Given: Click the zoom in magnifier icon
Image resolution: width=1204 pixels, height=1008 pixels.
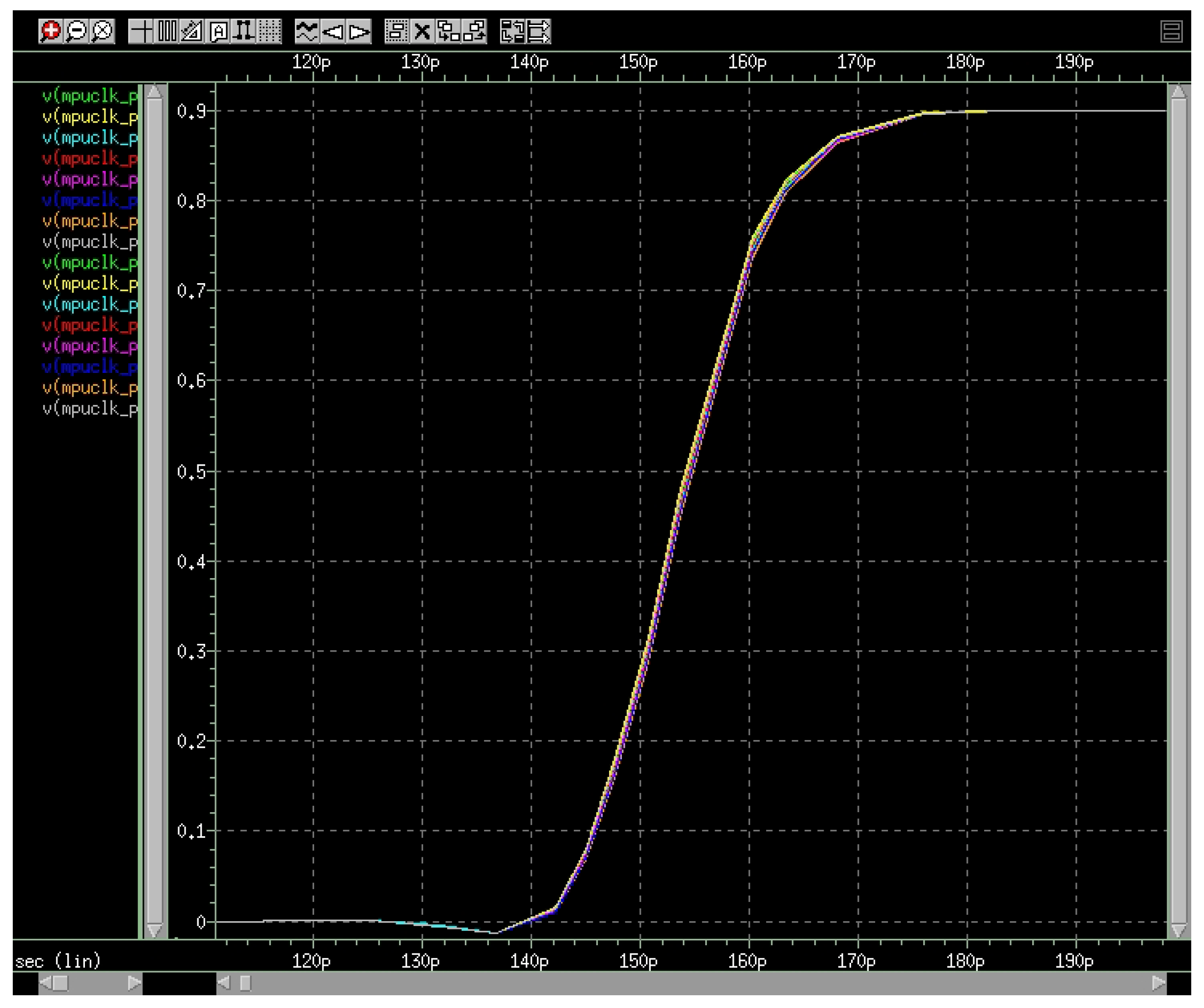Looking at the screenshot, I should 51,31.
